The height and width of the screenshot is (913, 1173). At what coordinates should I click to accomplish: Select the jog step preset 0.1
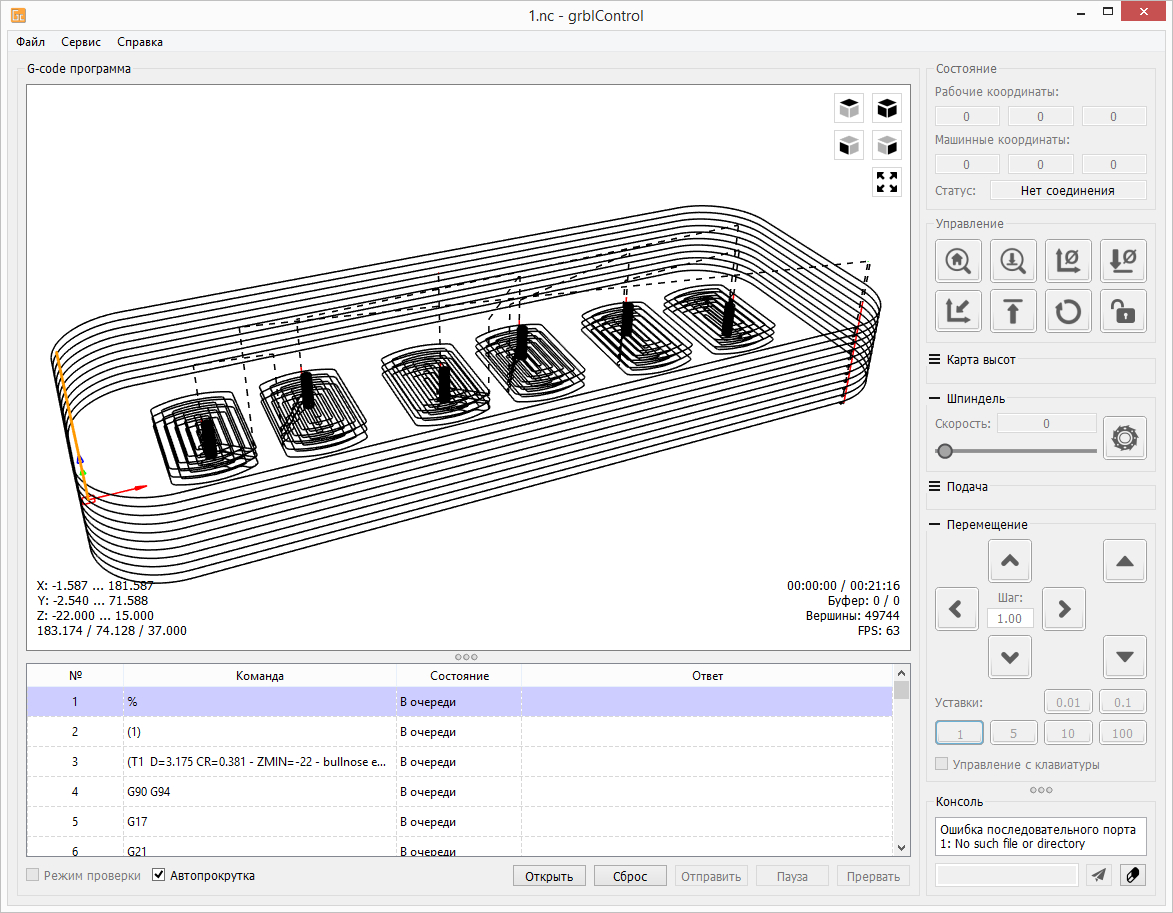tap(1122, 703)
